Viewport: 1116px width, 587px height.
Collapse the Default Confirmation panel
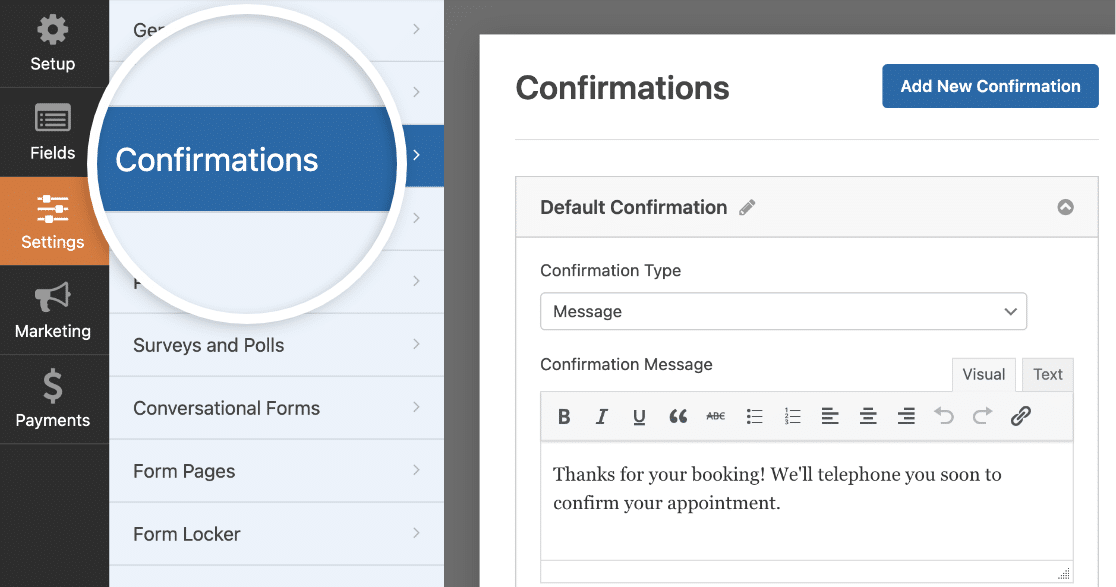tap(1065, 207)
